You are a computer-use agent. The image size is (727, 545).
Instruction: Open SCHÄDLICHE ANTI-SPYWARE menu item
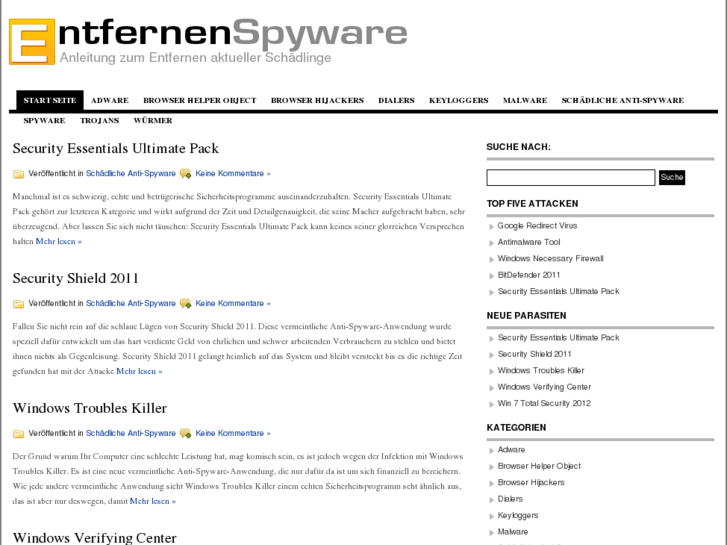tap(623, 100)
